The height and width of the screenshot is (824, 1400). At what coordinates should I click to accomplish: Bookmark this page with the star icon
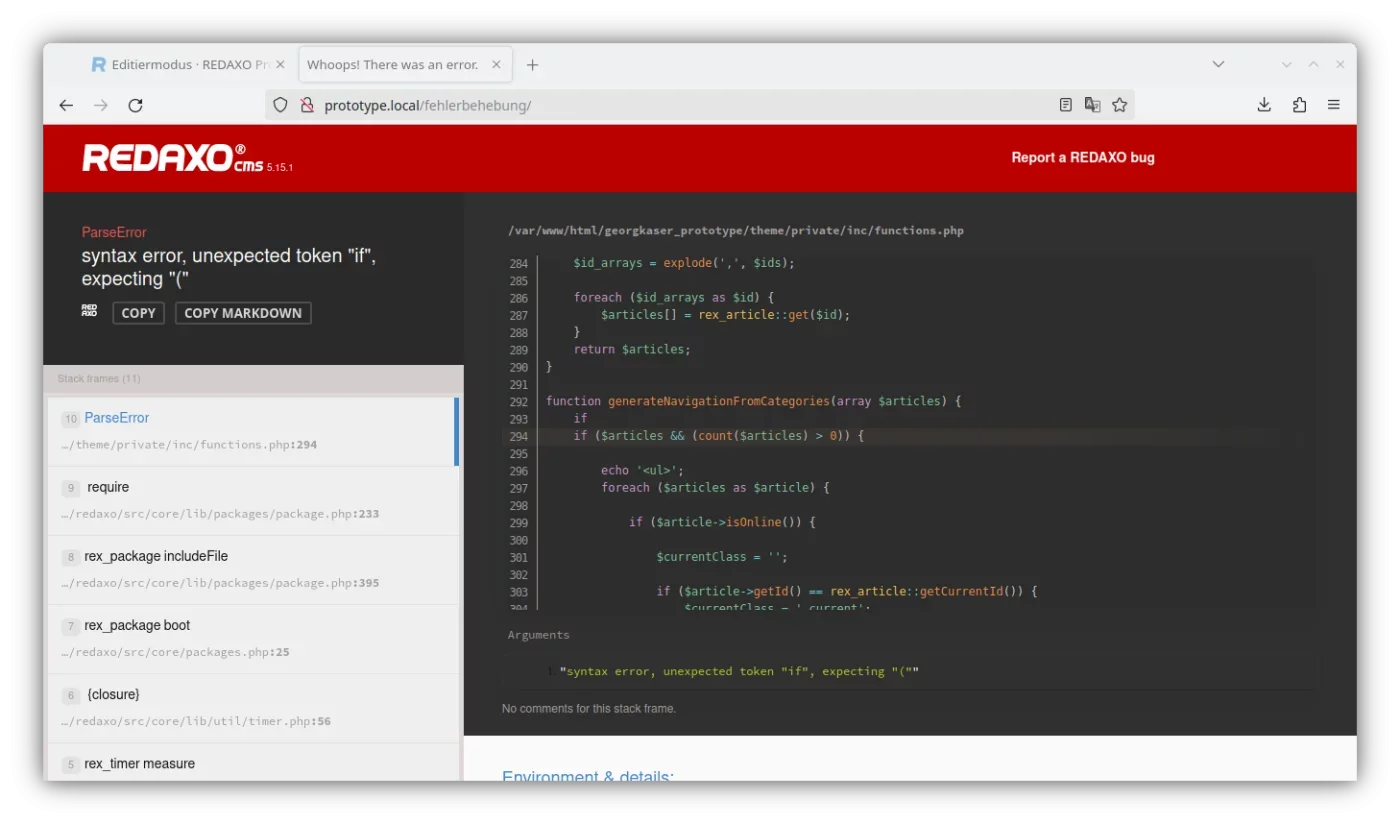coord(1120,105)
